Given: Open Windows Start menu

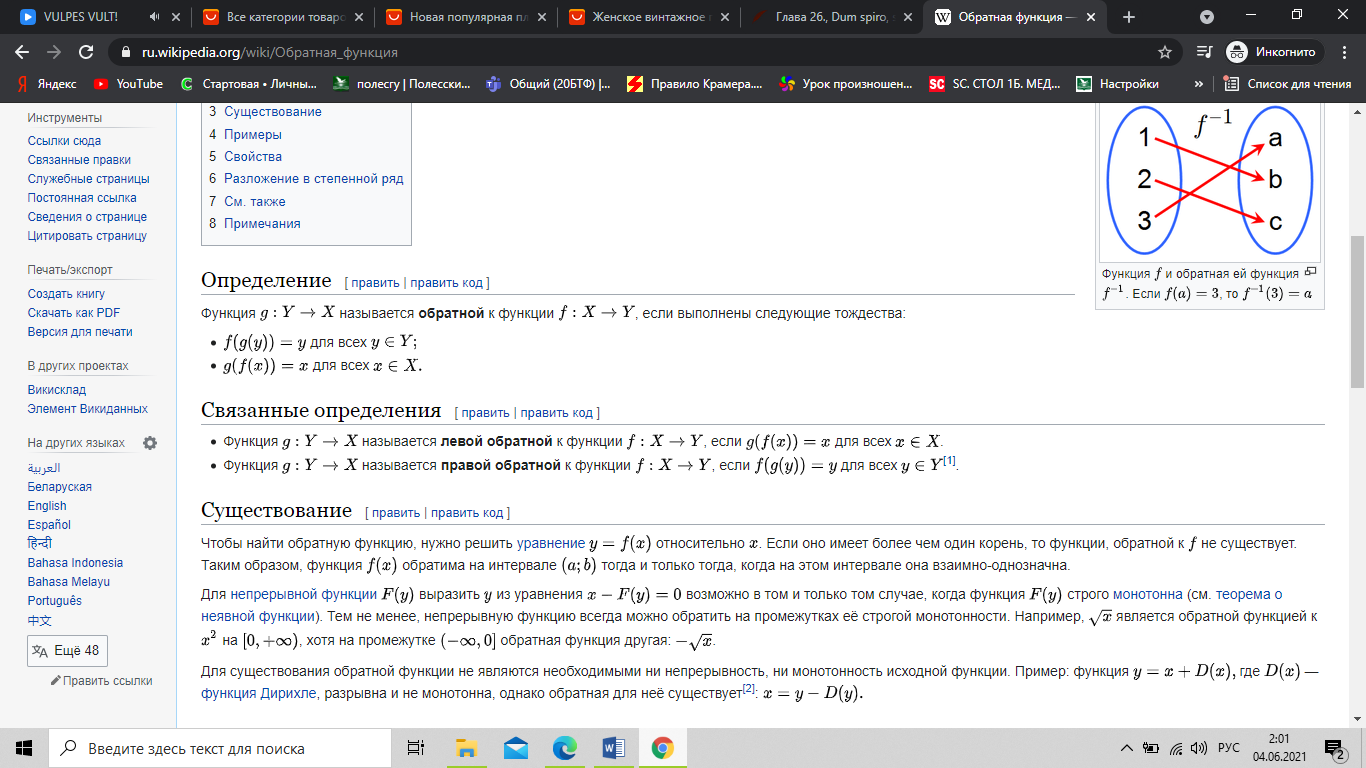Looking at the screenshot, I should (x=24, y=748).
